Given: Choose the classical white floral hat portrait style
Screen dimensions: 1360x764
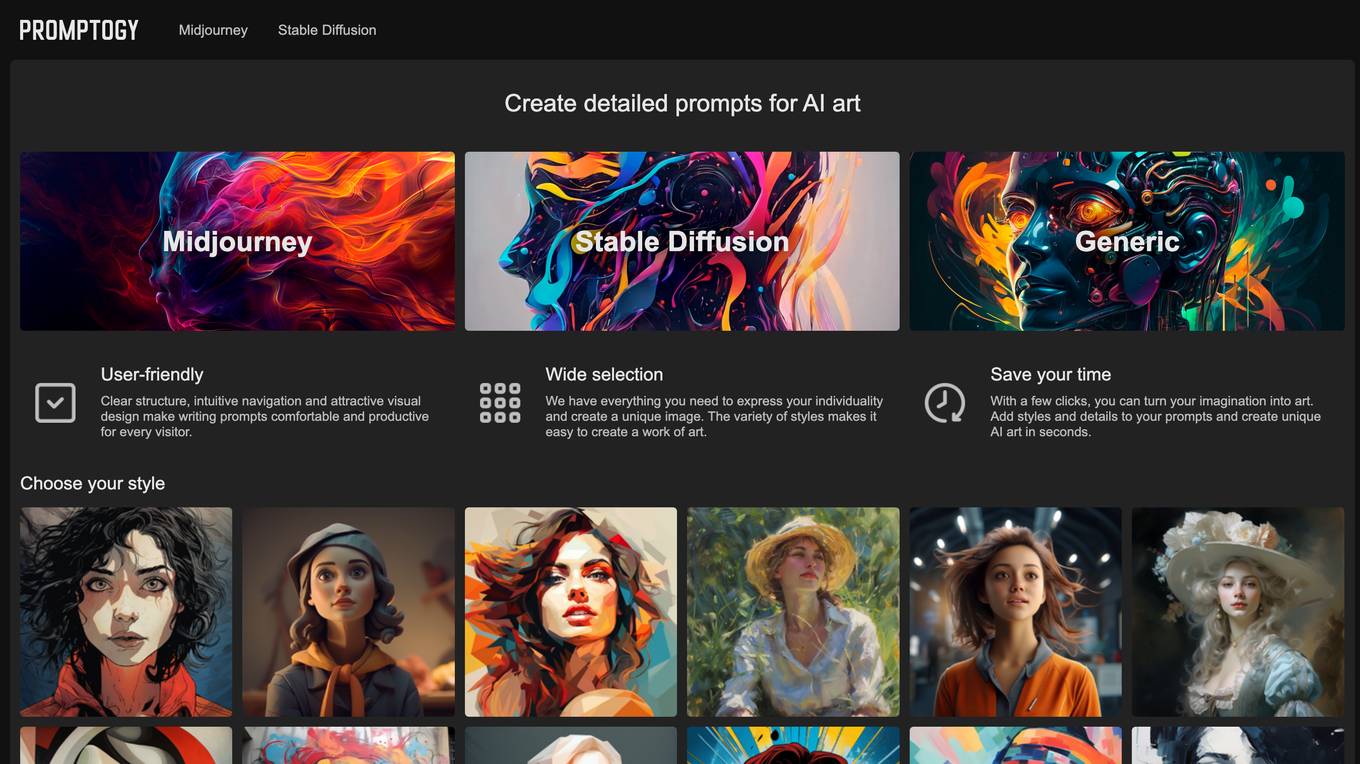Looking at the screenshot, I should (x=1238, y=612).
